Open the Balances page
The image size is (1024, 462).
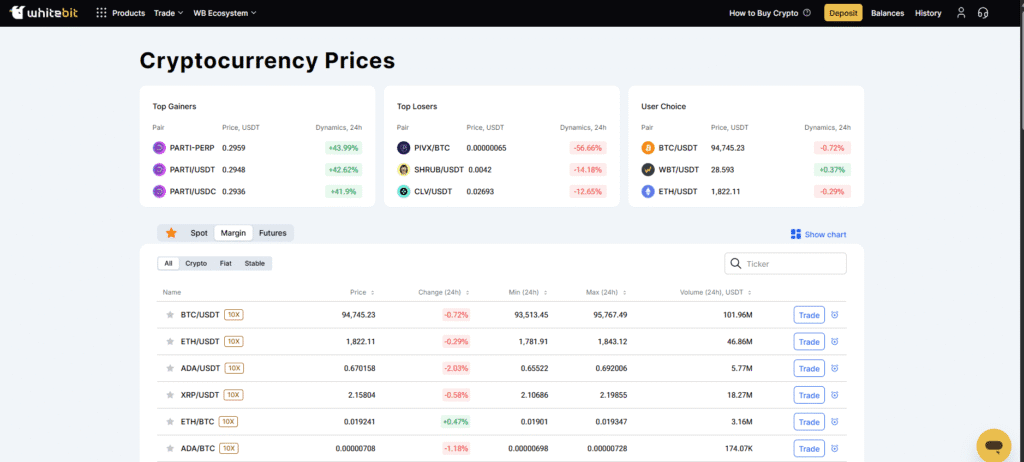click(x=888, y=12)
